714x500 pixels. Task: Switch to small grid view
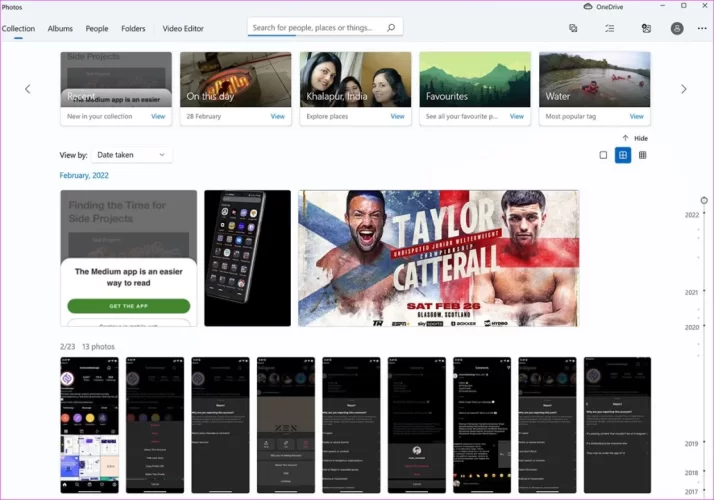tap(642, 155)
